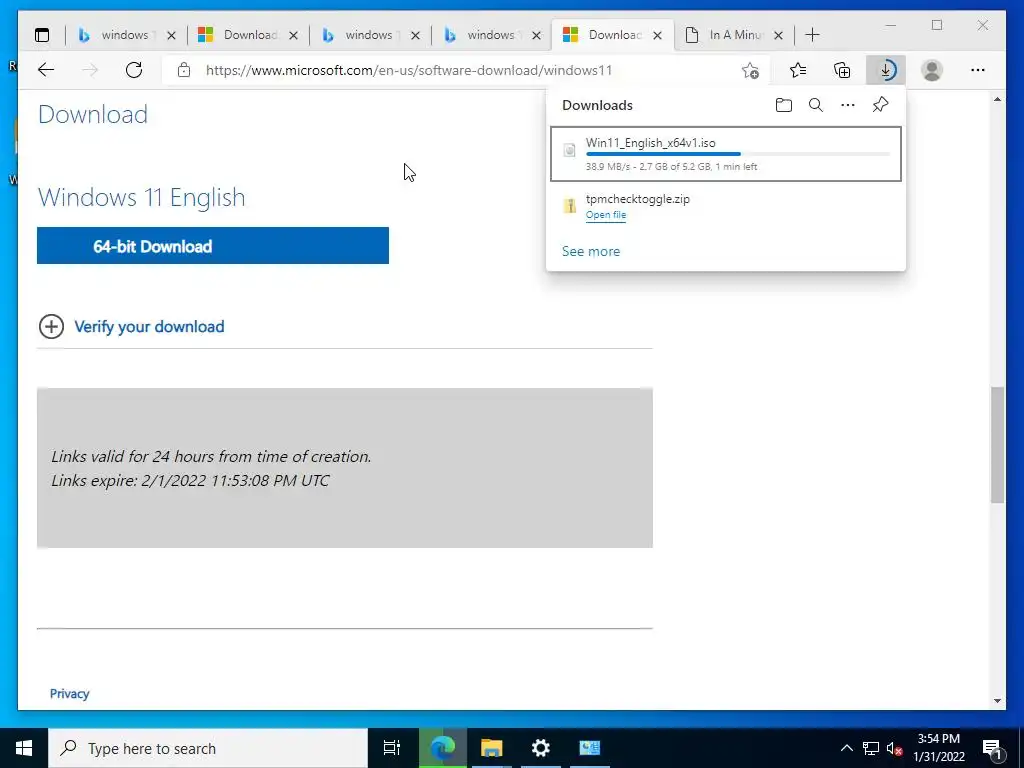Click the Verify your download link

pyautogui.click(x=150, y=327)
